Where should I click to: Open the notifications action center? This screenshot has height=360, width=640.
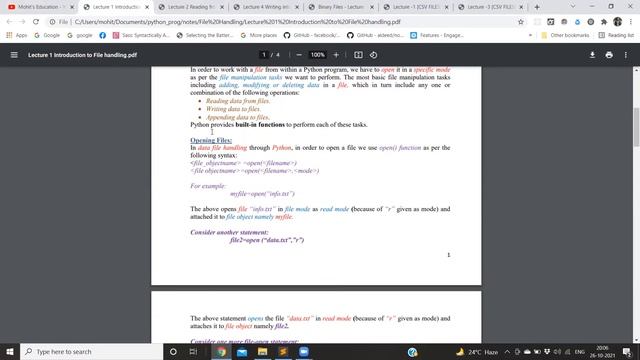[x=627, y=352]
